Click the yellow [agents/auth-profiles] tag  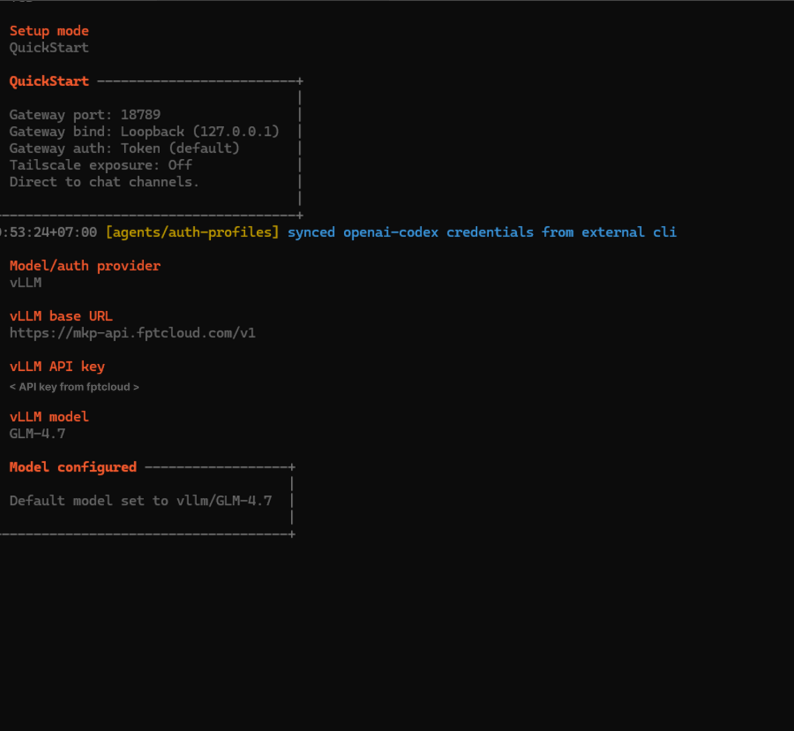(192, 232)
